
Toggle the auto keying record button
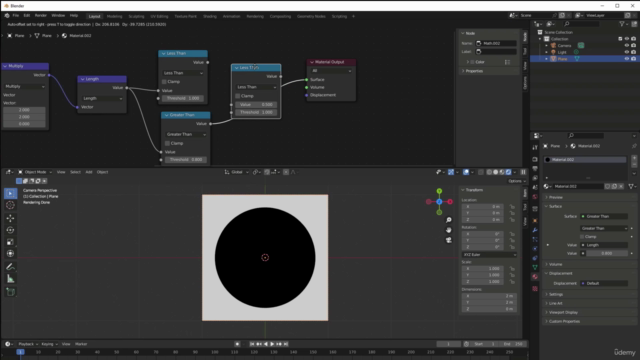pyautogui.click(x=237, y=344)
